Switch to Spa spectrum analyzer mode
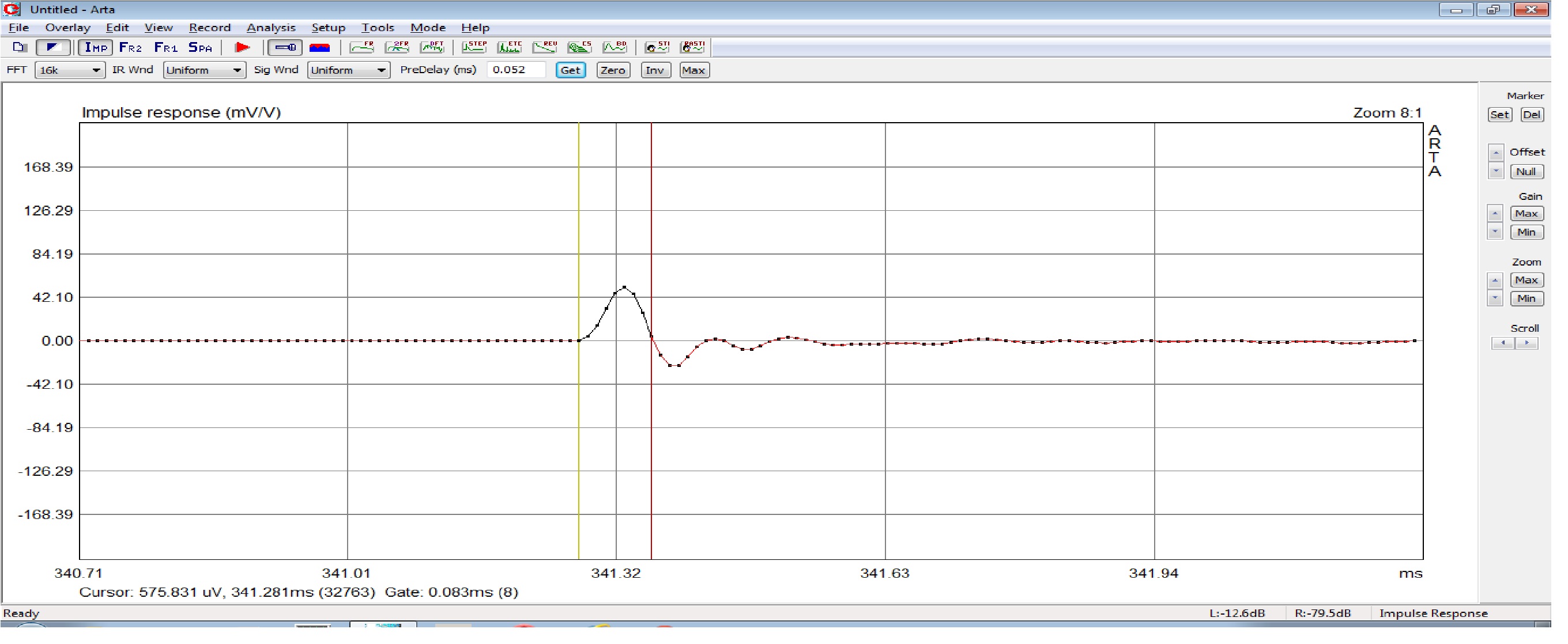The height and width of the screenshot is (644, 1568). coord(200,47)
